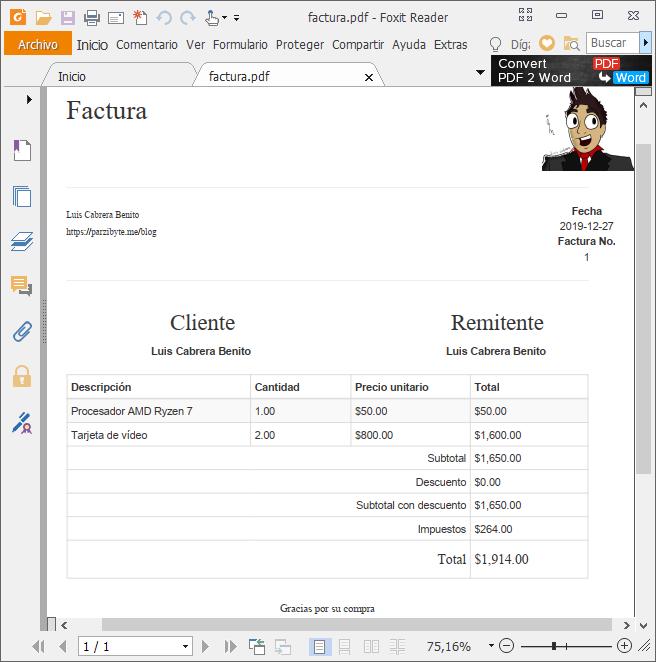Click the Convert PDF 2 Word banner

571,71
